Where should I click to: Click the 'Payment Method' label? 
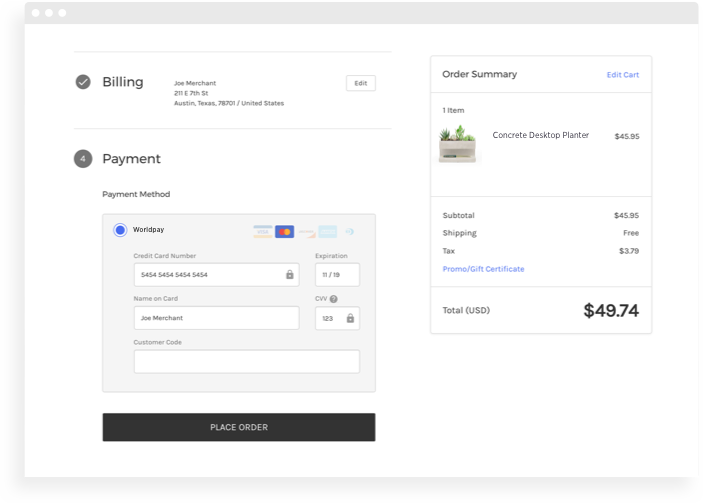[x=136, y=194]
